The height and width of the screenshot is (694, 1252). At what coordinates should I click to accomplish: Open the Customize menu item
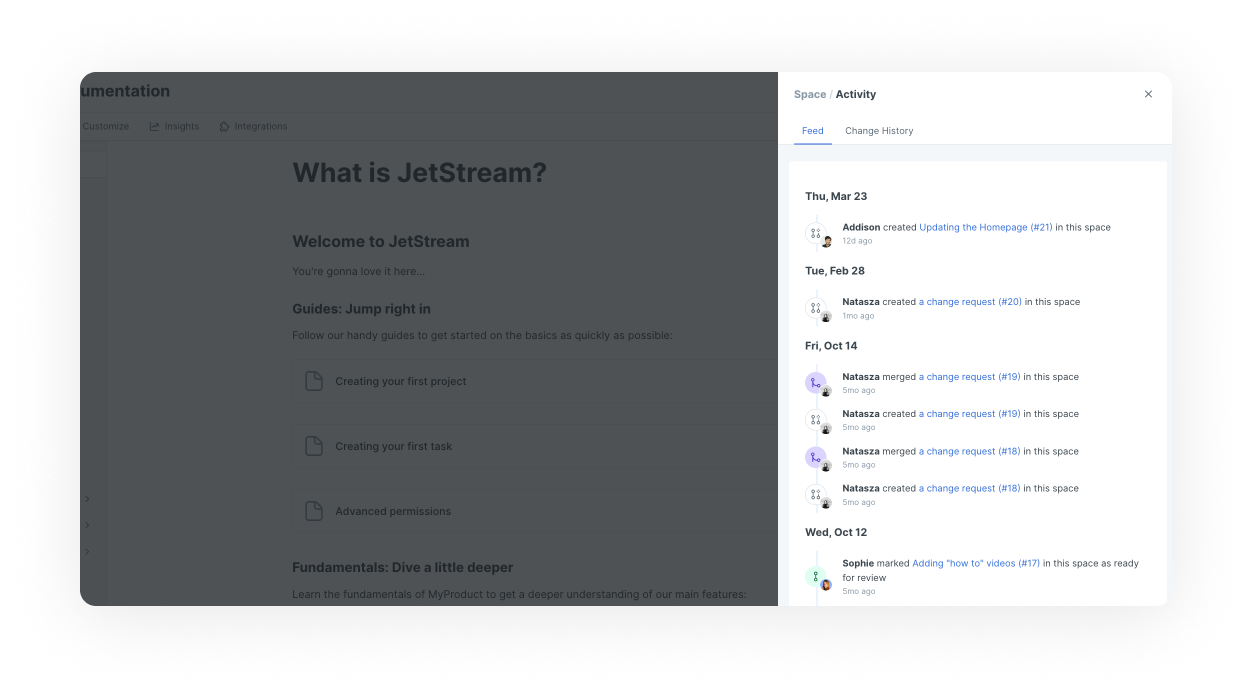pyautogui.click(x=105, y=127)
